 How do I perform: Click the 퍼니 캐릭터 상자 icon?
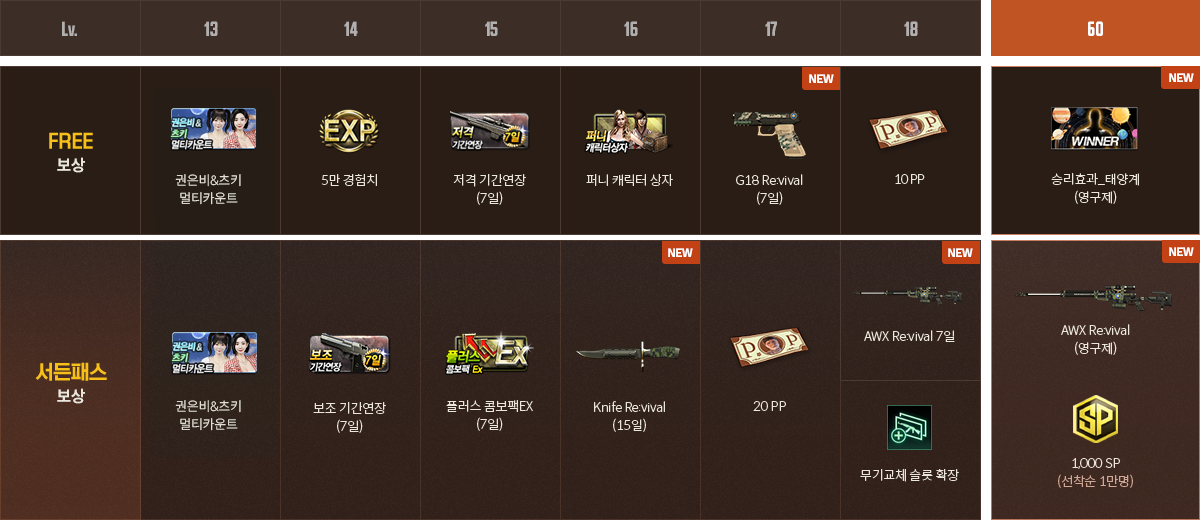coord(629,130)
